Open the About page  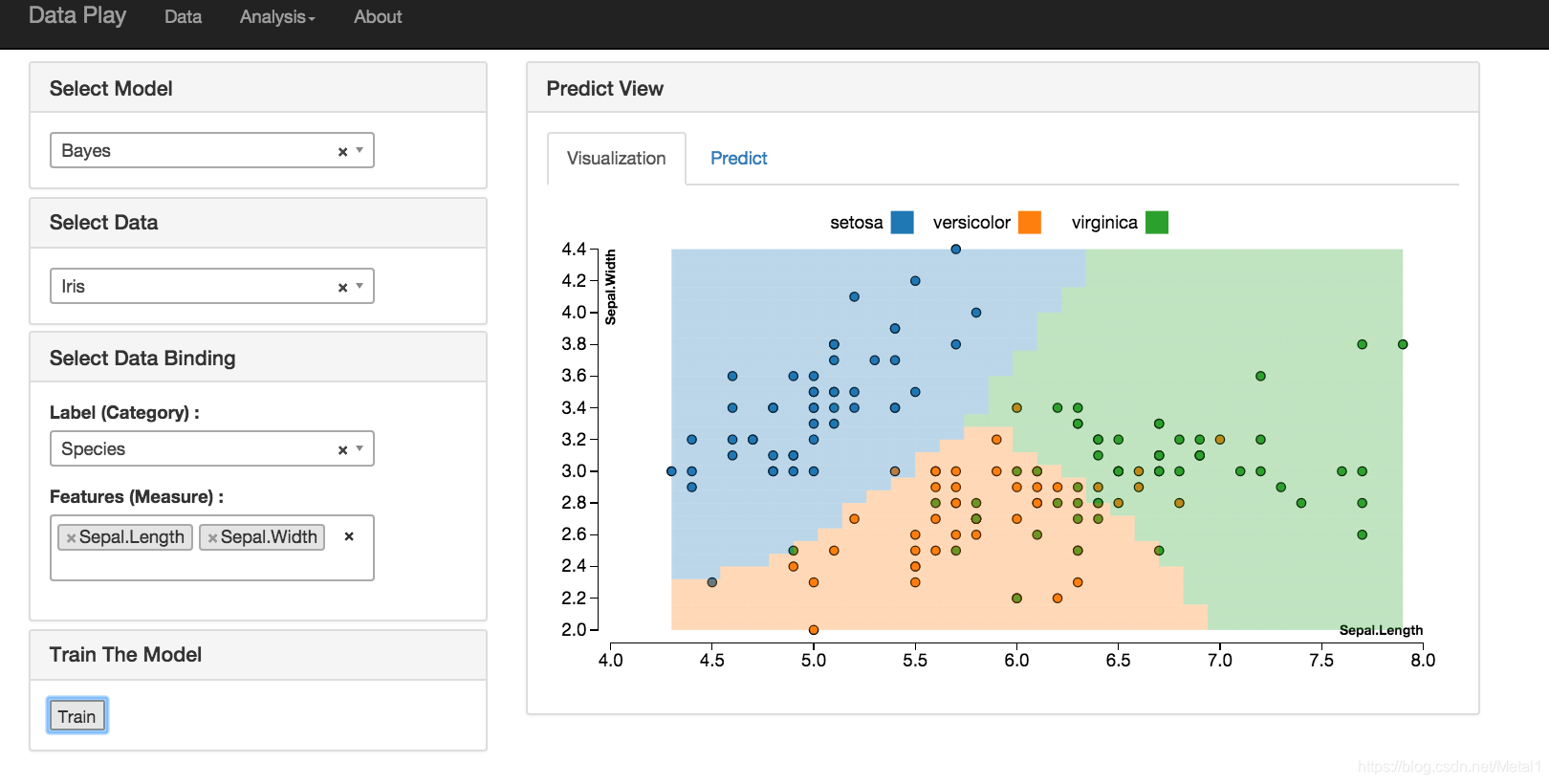tap(378, 17)
